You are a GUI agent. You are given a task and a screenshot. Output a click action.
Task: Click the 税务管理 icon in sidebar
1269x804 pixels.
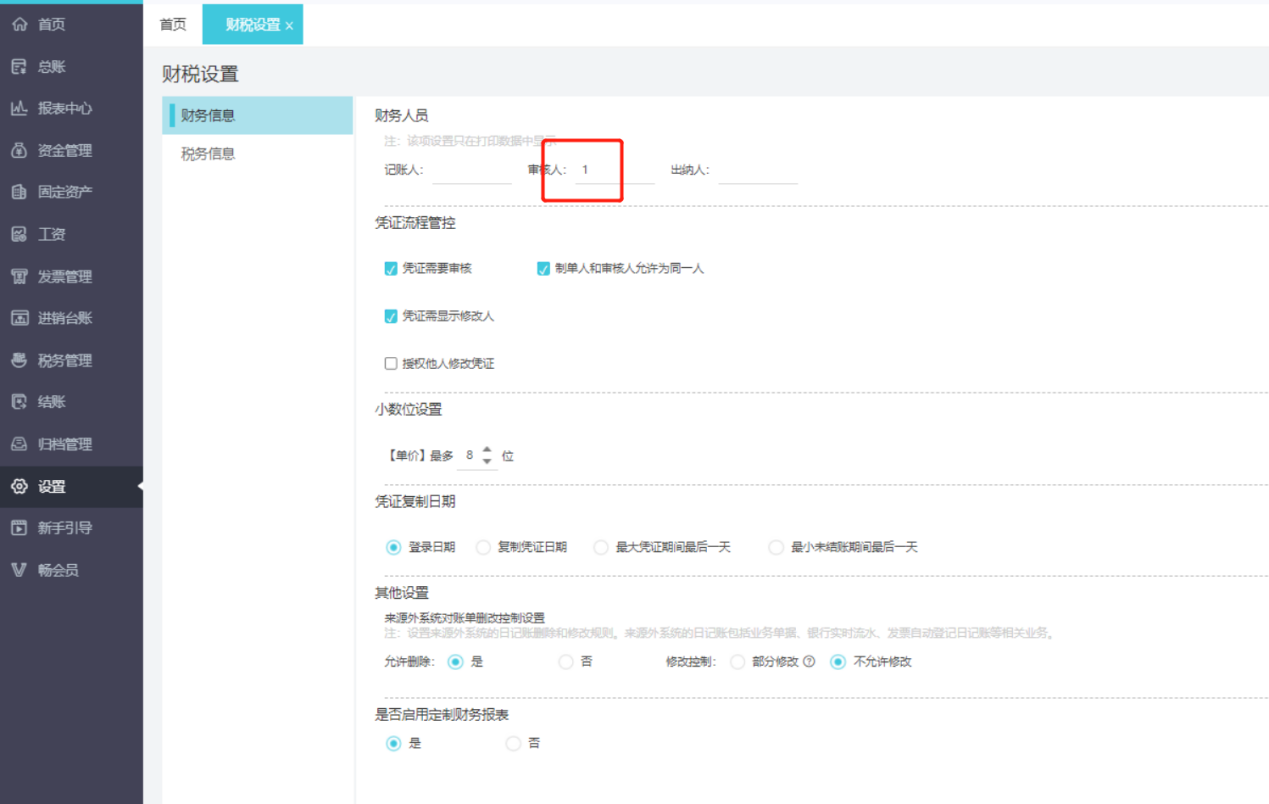(x=19, y=360)
